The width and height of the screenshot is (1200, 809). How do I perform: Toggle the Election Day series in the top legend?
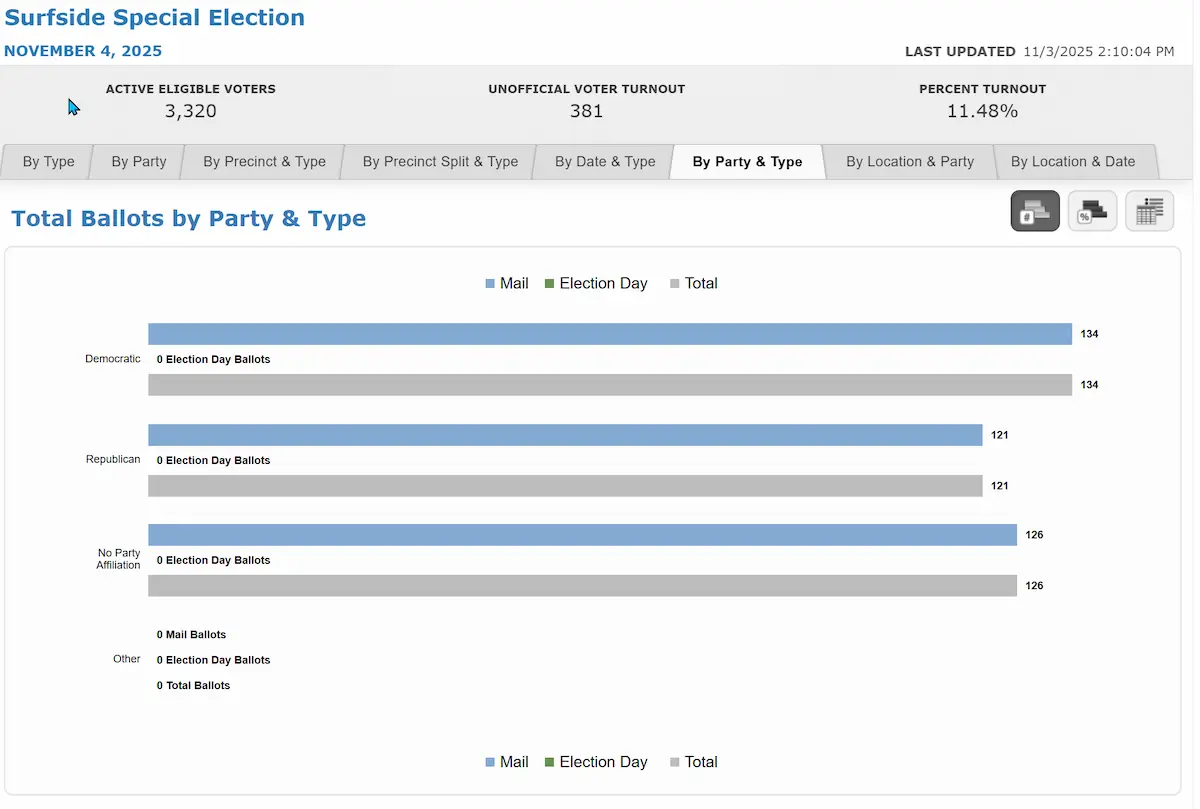tap(596, 283)
